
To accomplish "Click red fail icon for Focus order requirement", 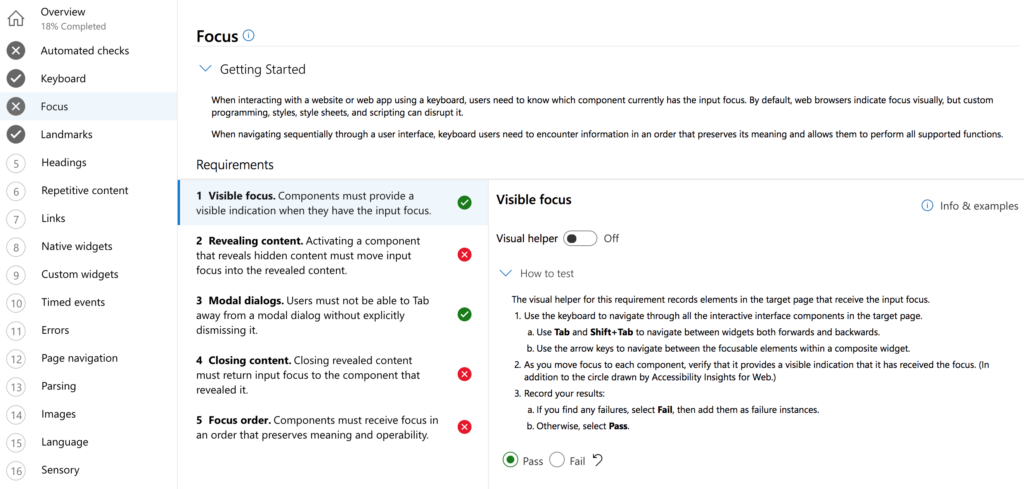I will (x=464, y=427).
